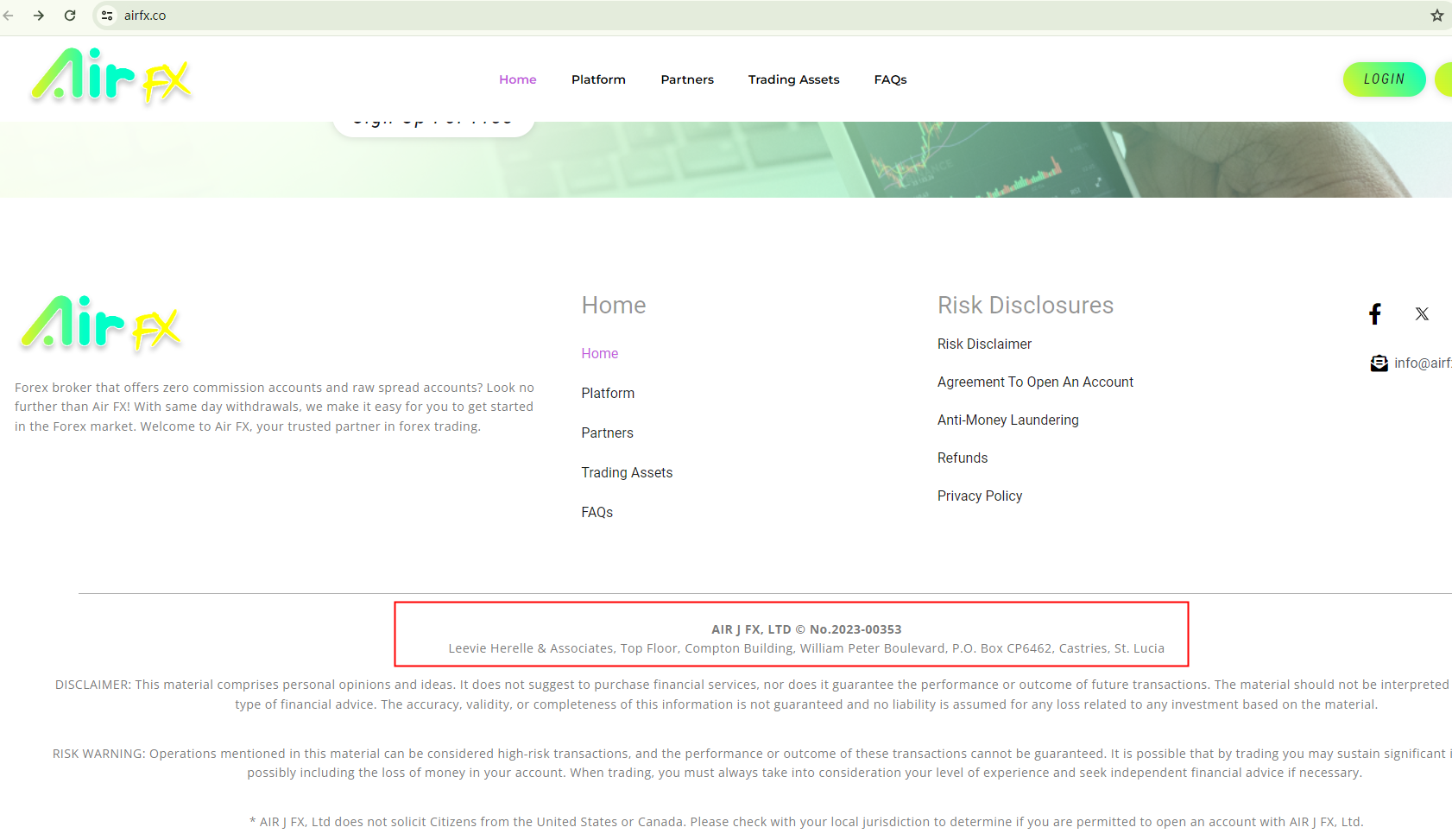Click the LOGIN button
Screen dimensions: 1452x840
point(1384,79)
